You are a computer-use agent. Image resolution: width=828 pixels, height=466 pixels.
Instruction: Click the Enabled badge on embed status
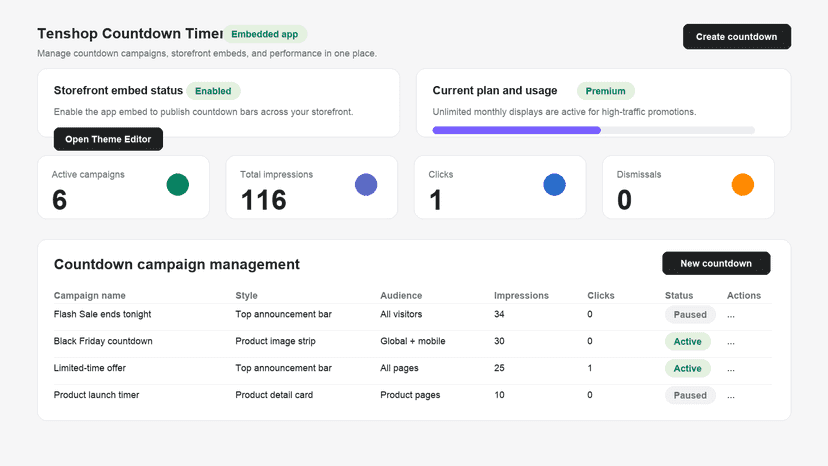pos(213,91)
